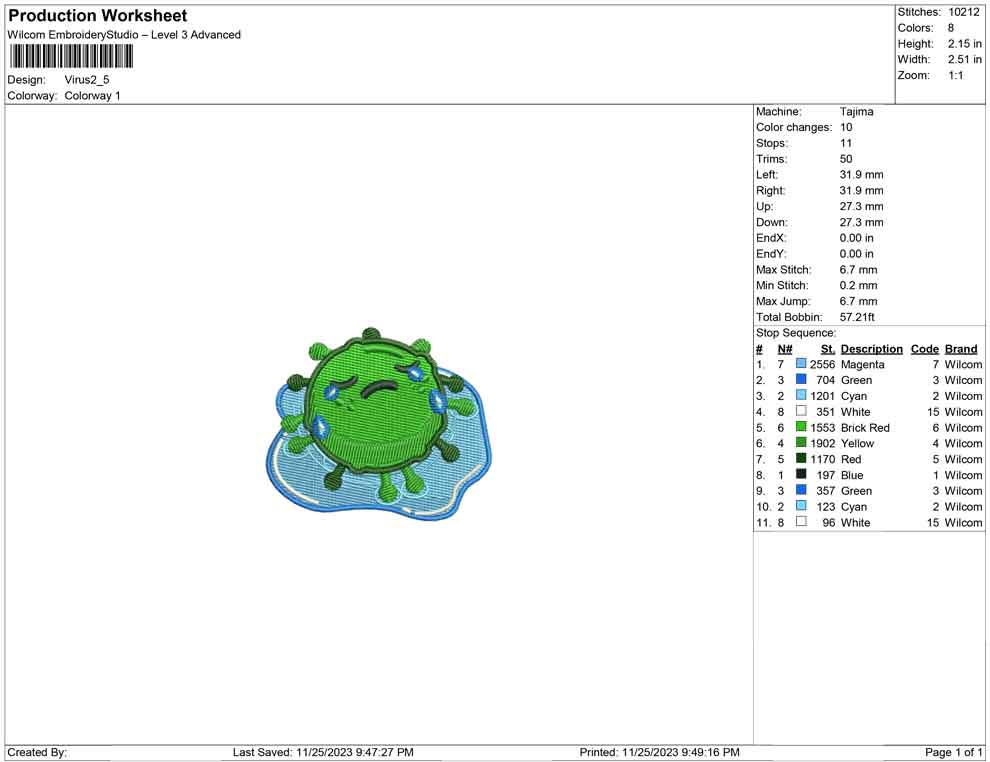Click the stop 4 White swatch with 351 stitches
This screenshot has width=990, height=762.
coord(801,411)
